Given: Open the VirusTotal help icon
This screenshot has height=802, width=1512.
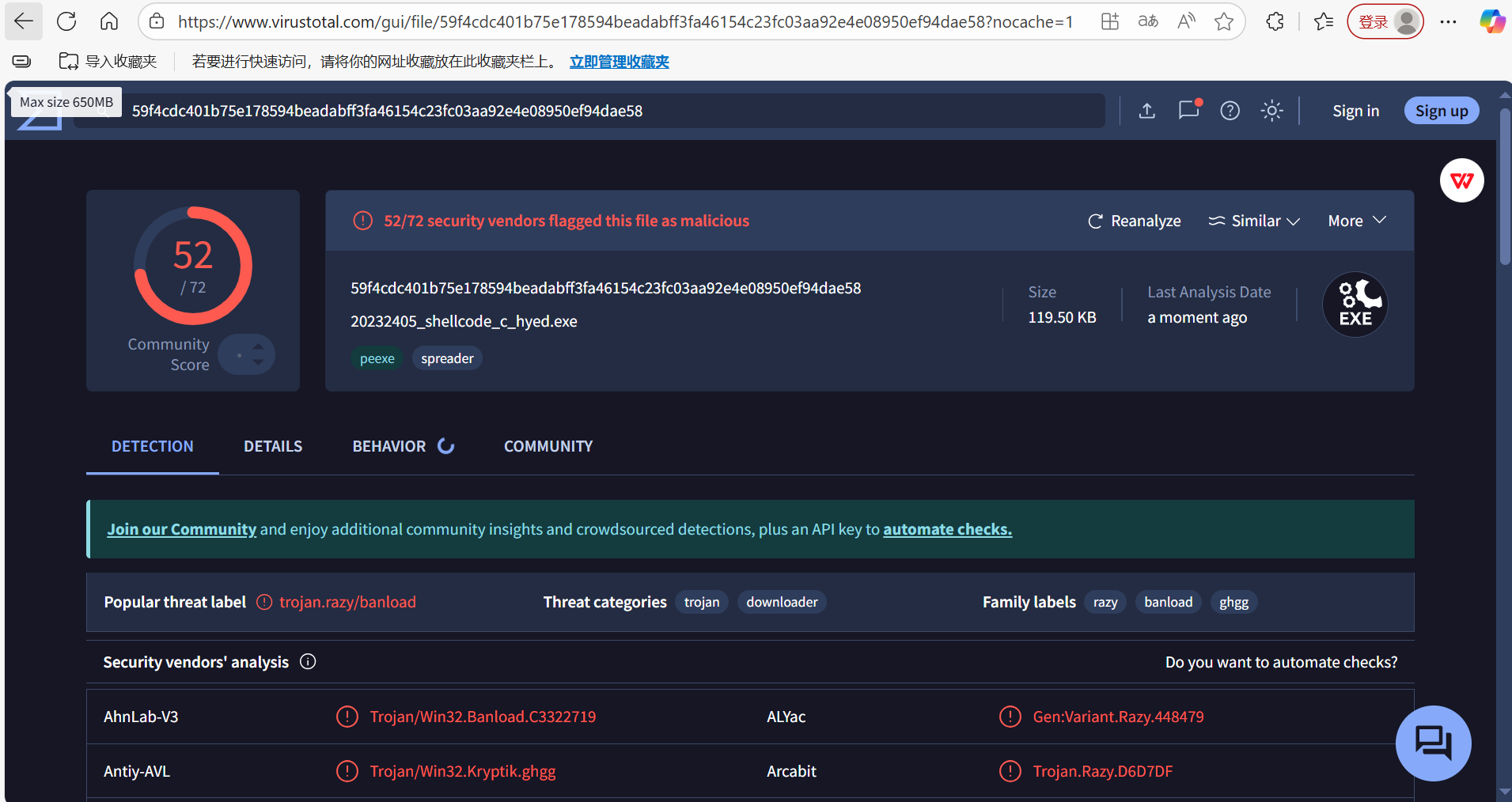Looking at the screenshot, I should [x=1230, y=111].
